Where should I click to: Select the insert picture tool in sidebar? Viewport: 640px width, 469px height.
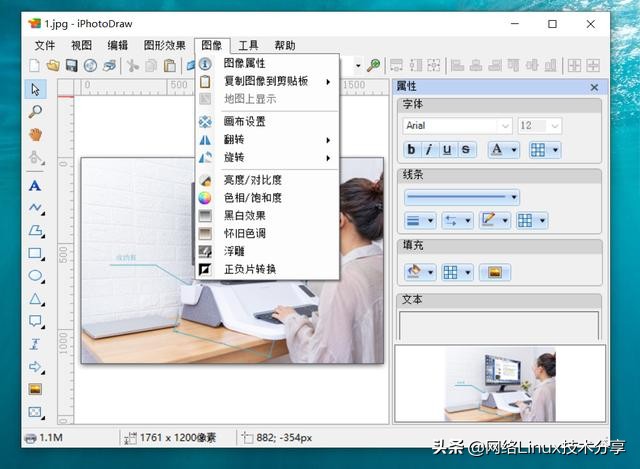tap(35, 389)
